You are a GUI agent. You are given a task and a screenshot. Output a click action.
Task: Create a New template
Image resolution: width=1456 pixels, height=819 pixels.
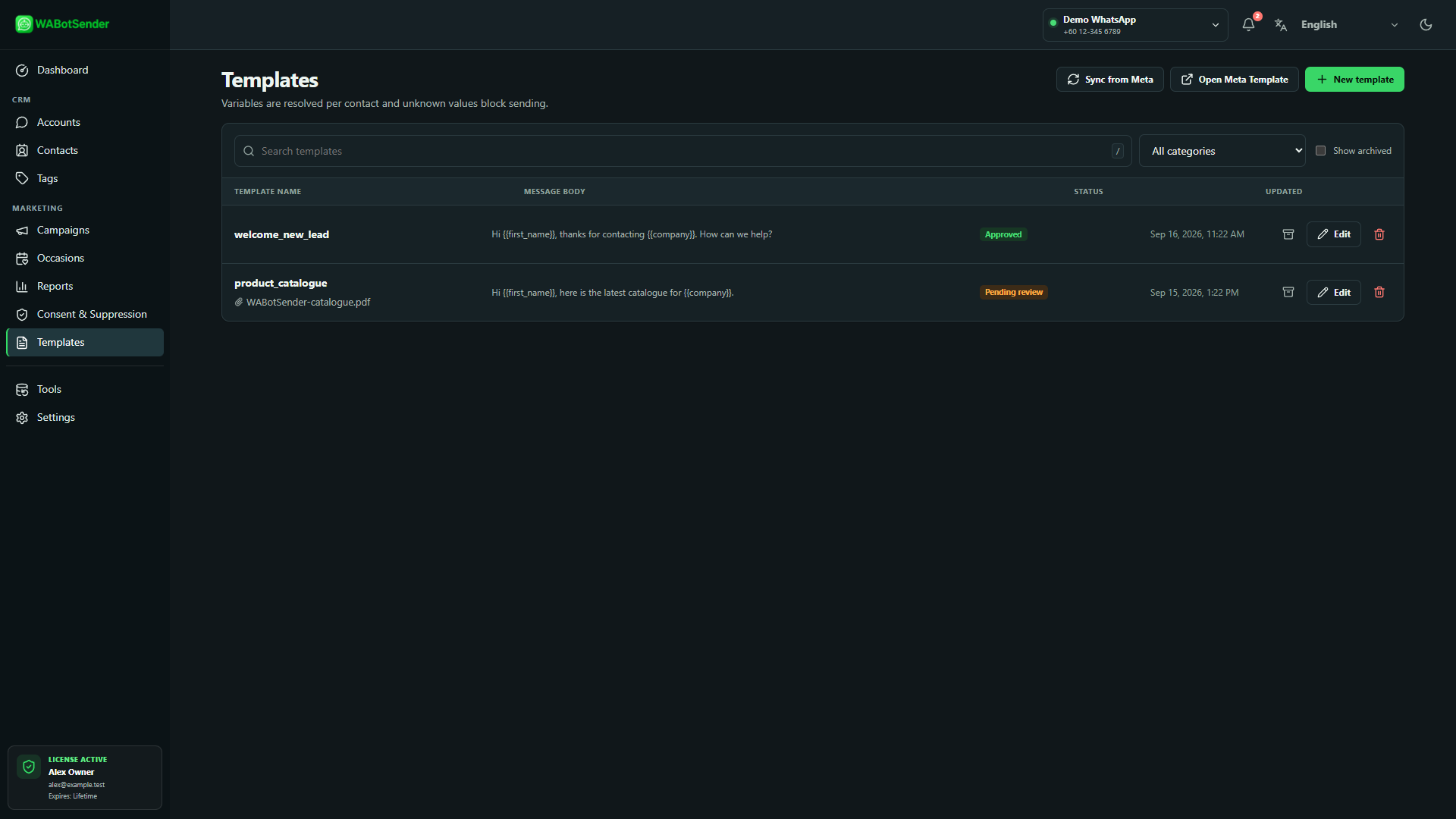click(x=1354, y=79)
